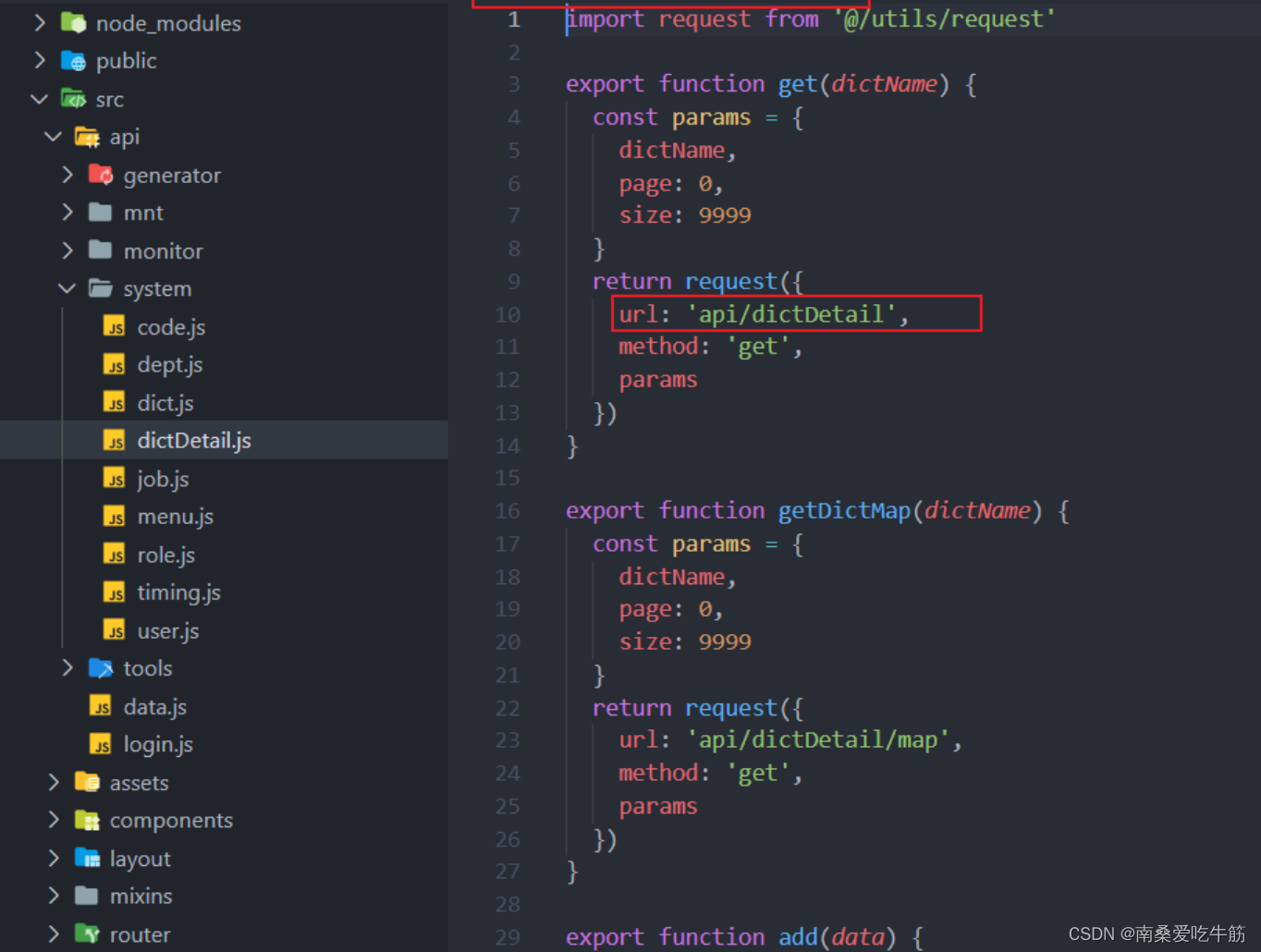Expand the mnt folder chevron
The image size is (1261, 952).
(67, 213)
